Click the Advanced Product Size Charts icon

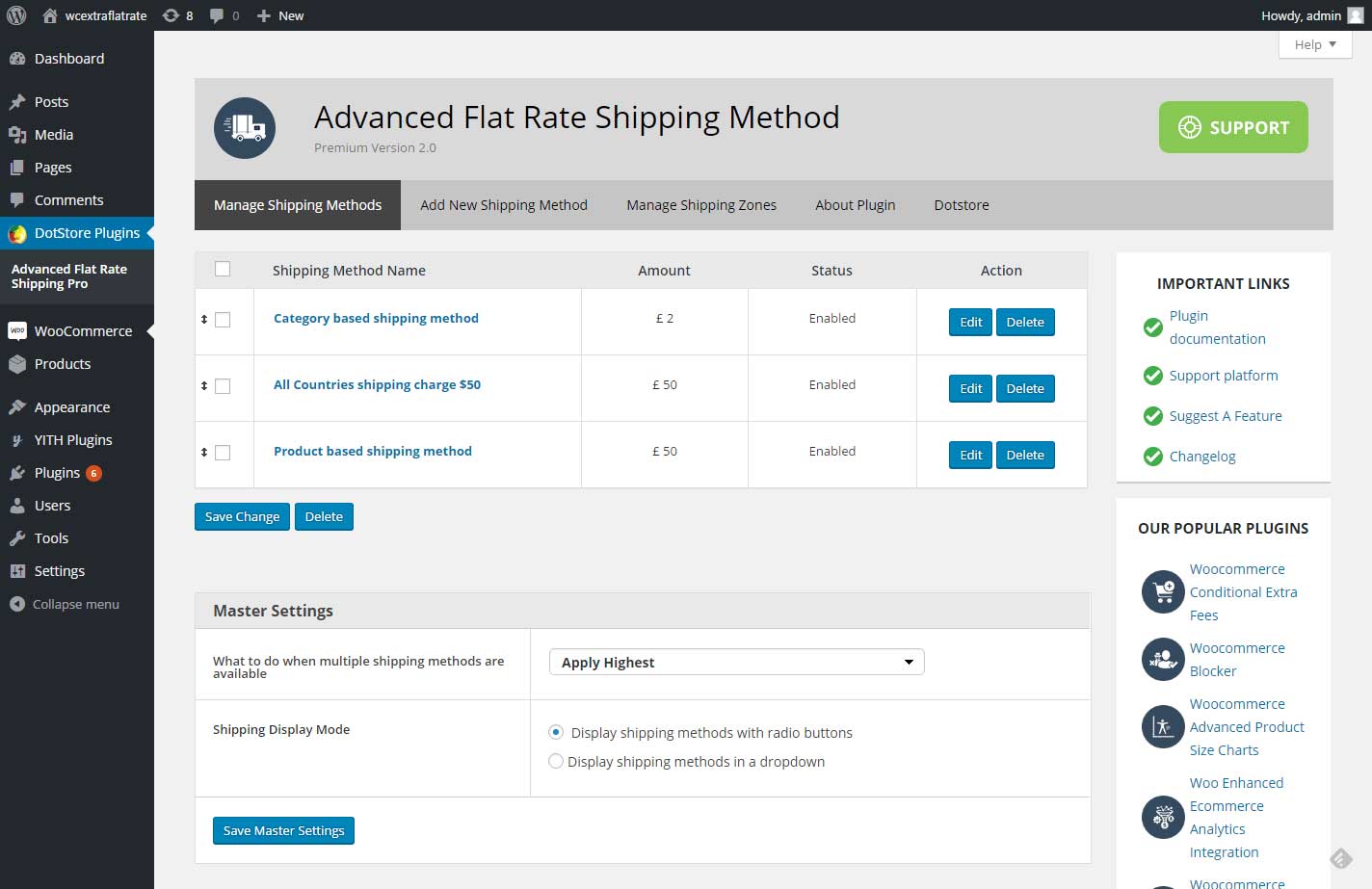(1163, 727)
